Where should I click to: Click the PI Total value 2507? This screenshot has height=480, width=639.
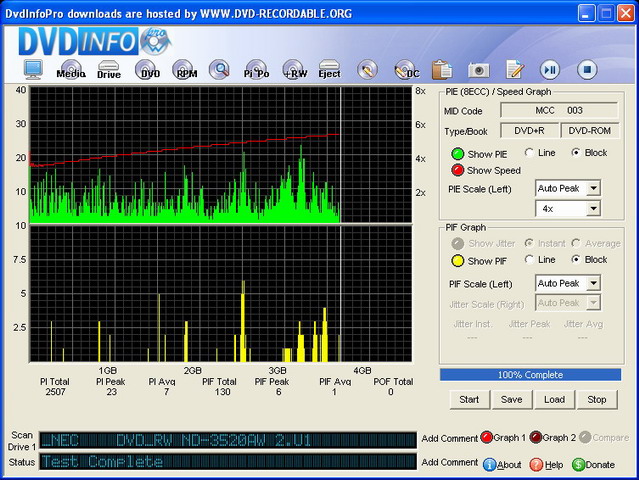(55, 392)
